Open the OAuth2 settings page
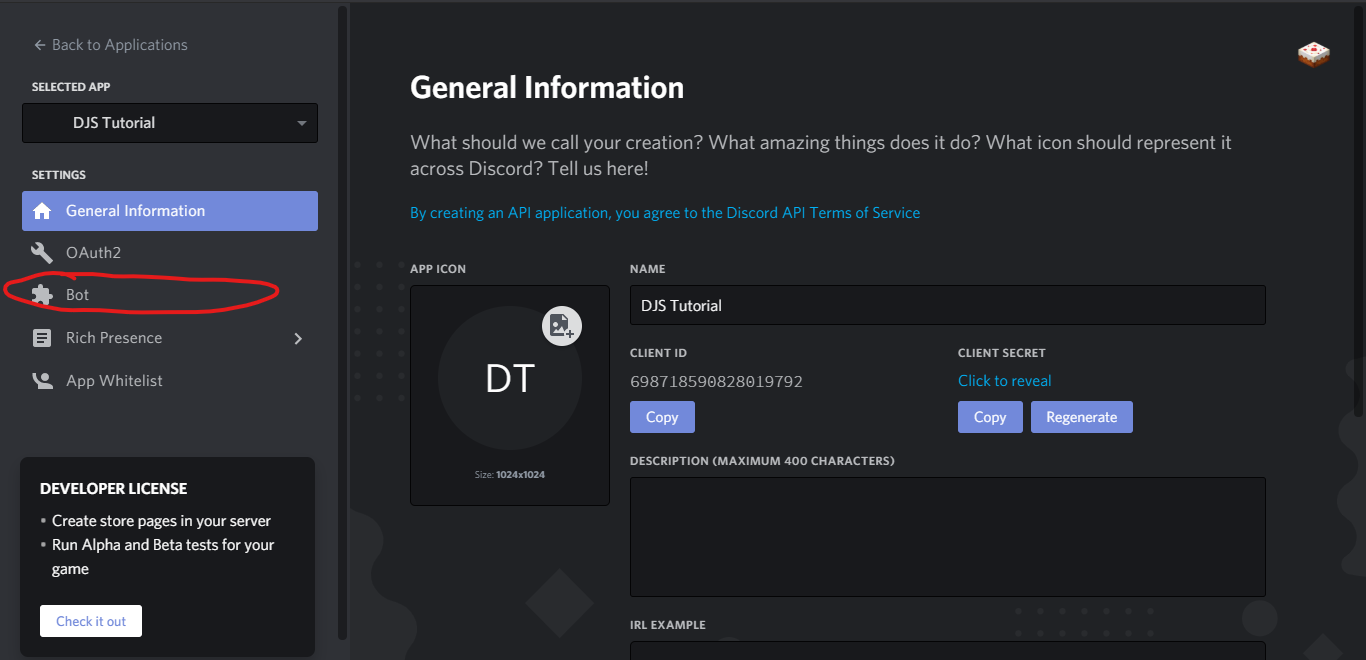The width and height of the screenshot is (1366, 660). coord(93,253)
